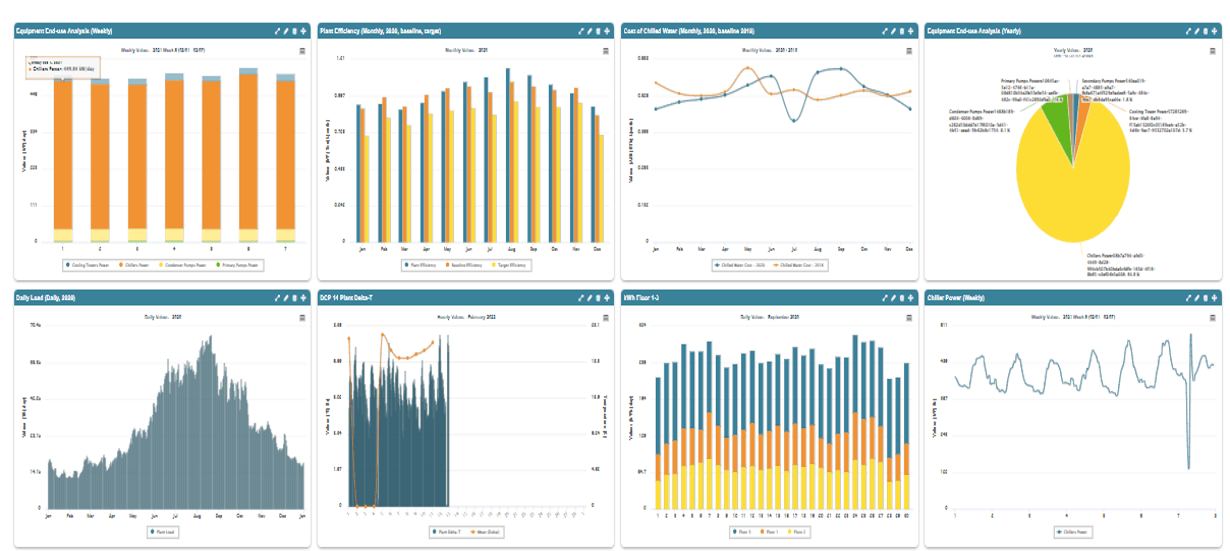Edit the Cost of Chilled Water widget
The height and width of the screenshot is (551, 1230).
tap(893, 30)
